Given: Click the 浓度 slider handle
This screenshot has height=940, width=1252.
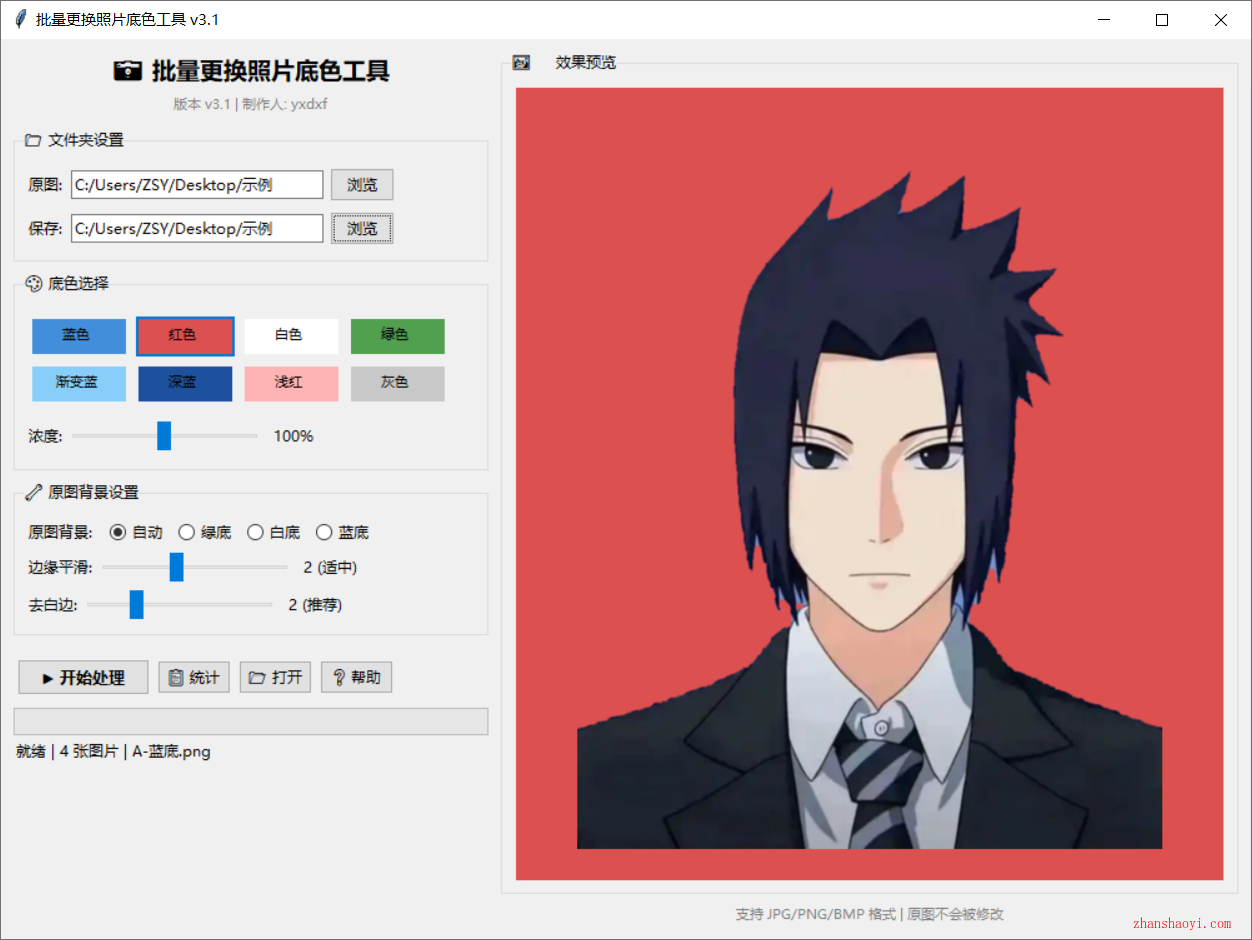Looking at the screenshot, I should click(164, 436).
